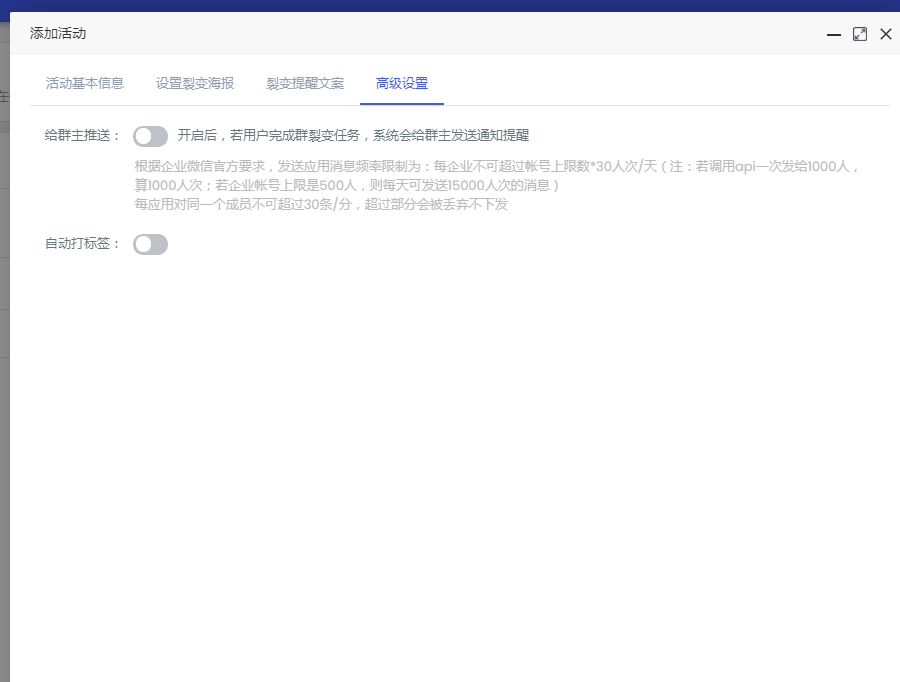The image size is (900, 682).
Task: Click the 每应用对同一个成员 limit note line
Action: [321, 204]
